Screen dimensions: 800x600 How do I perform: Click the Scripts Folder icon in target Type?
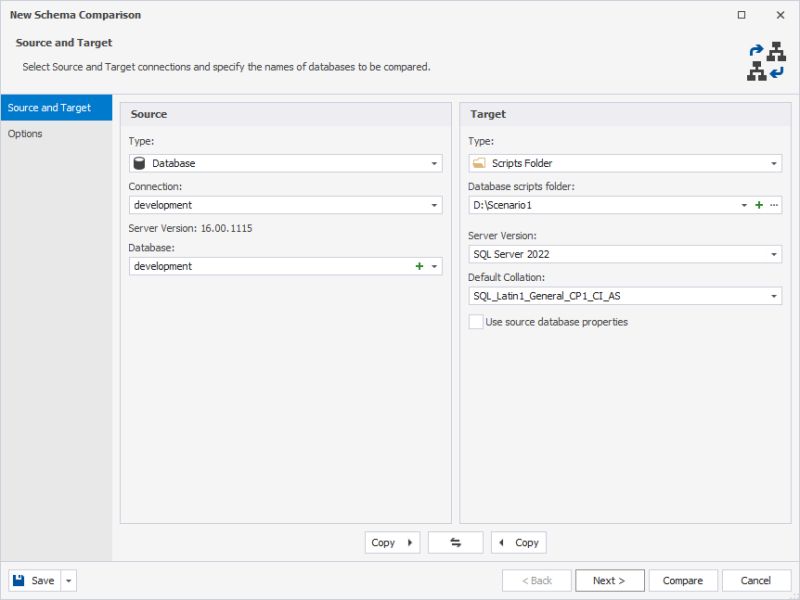478,162
